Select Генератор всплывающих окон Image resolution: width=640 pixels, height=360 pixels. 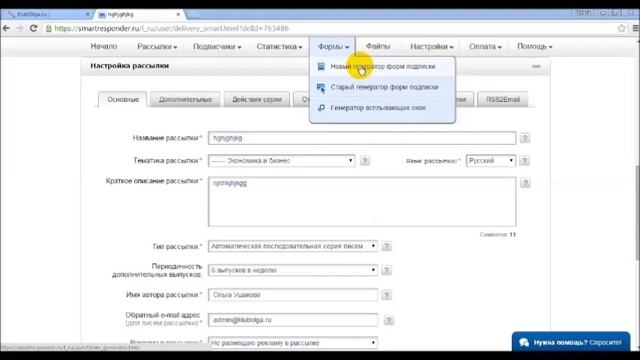point(382,108)
